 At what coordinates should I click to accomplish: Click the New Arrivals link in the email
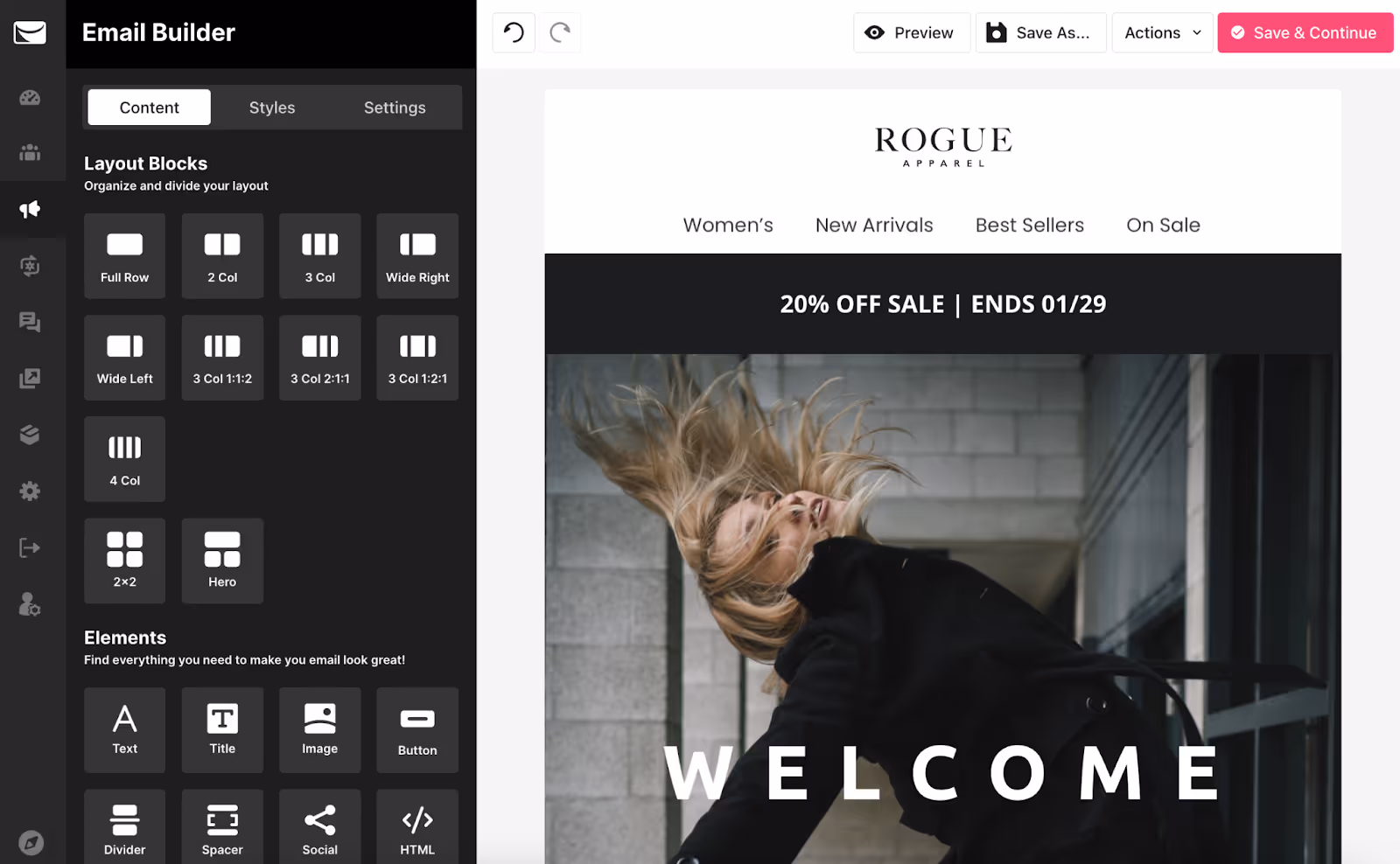click(x=874, y=226)
